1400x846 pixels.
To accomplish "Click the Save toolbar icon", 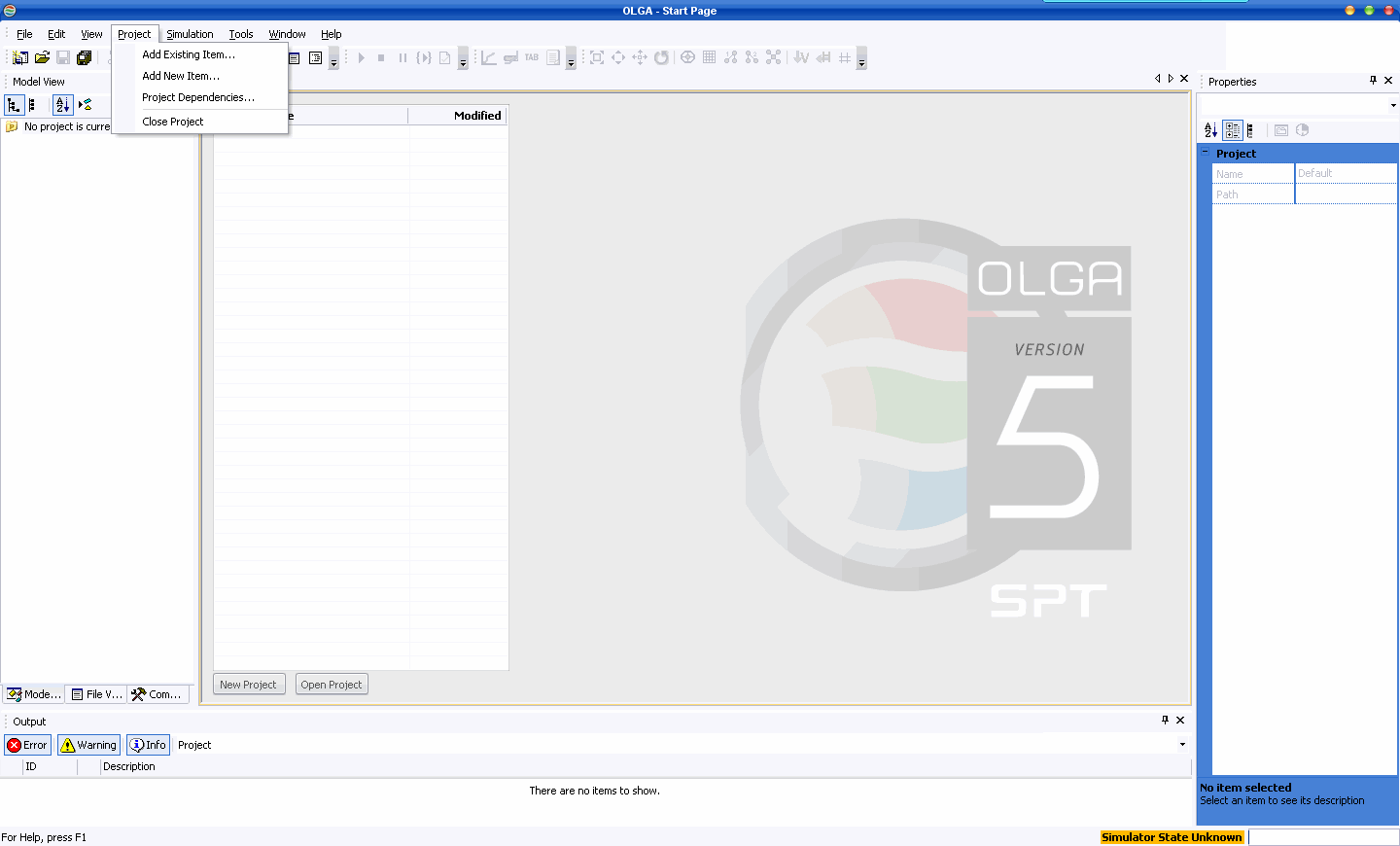I will tap(63, 58).
